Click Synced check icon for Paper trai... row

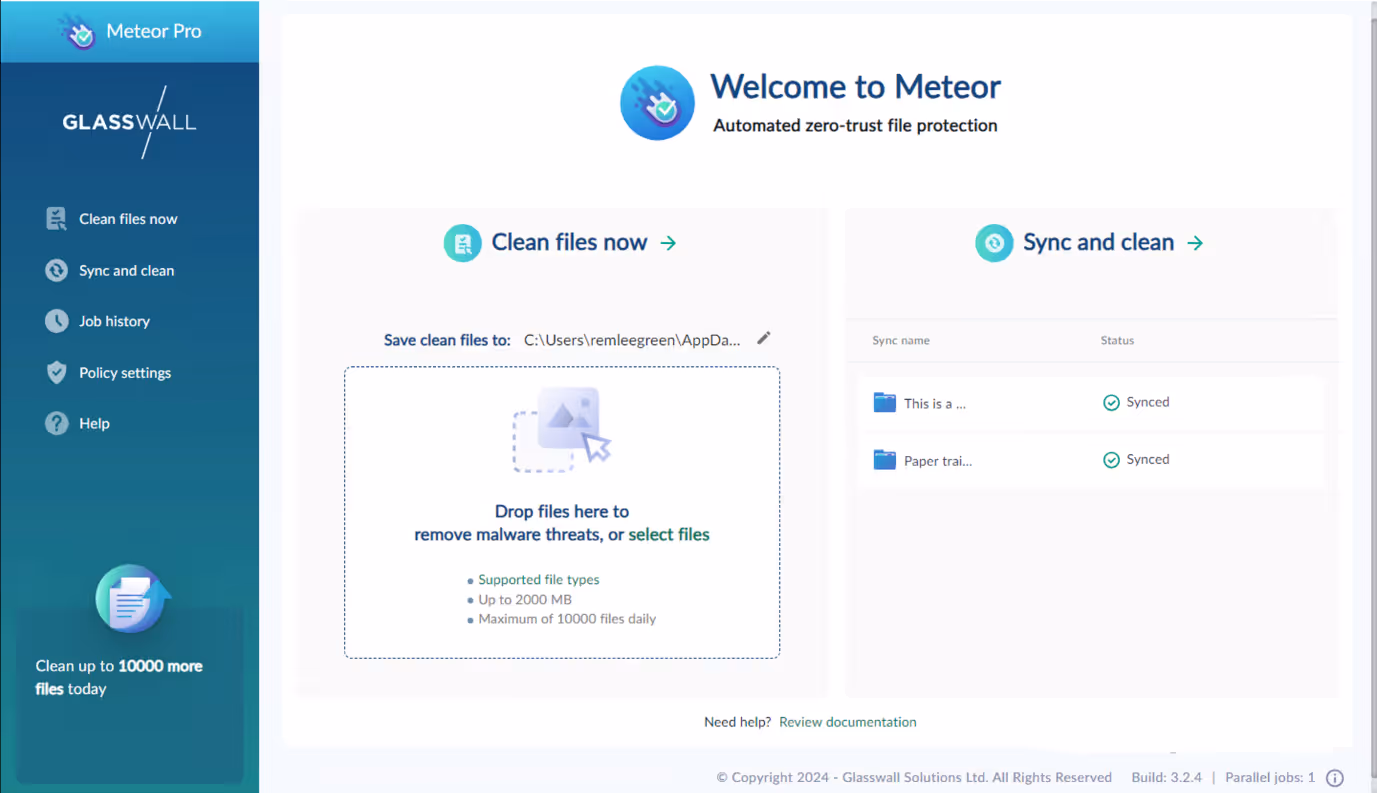click(1111, 460)
